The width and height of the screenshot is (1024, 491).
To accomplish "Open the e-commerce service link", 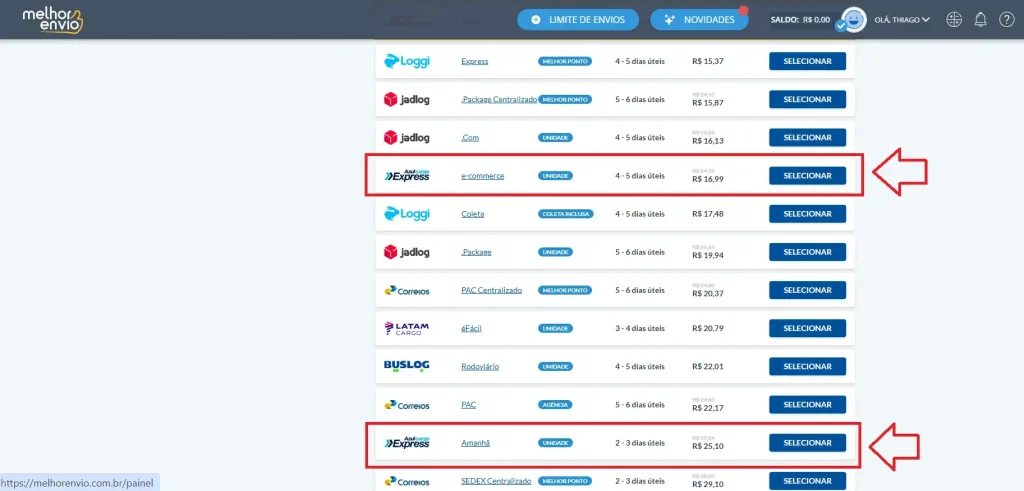I will click(x=483, y=176).
